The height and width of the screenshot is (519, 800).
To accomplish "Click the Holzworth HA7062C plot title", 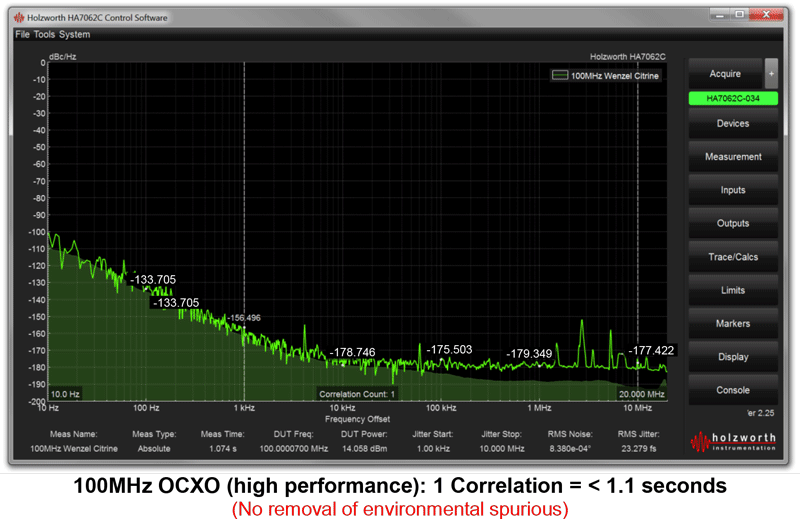I will [x=628, y=57].
